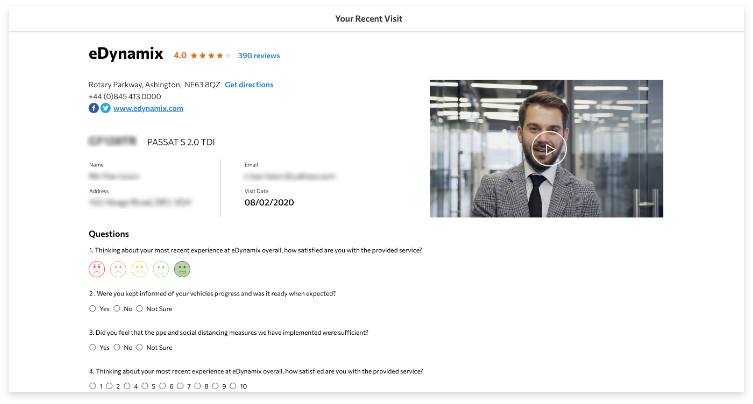Select the orange dissatisfied face
This screenshot has height=404, width=753.
118,269
